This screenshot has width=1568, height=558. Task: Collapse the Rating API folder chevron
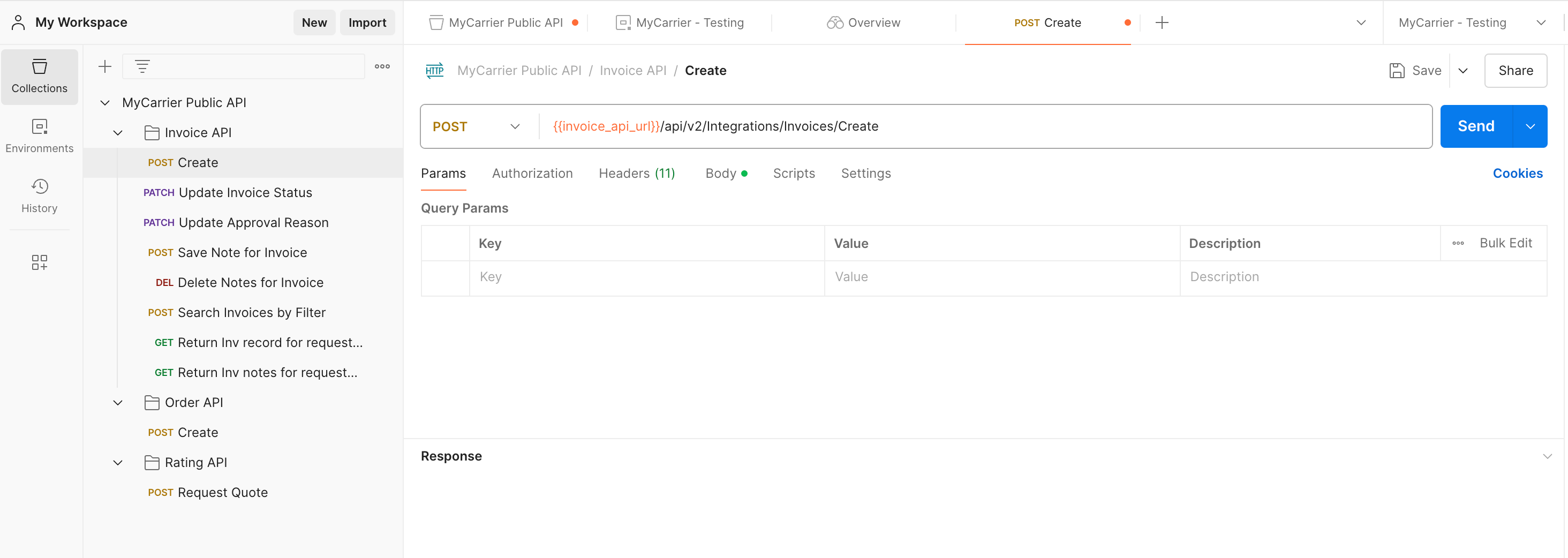point(118,463)
